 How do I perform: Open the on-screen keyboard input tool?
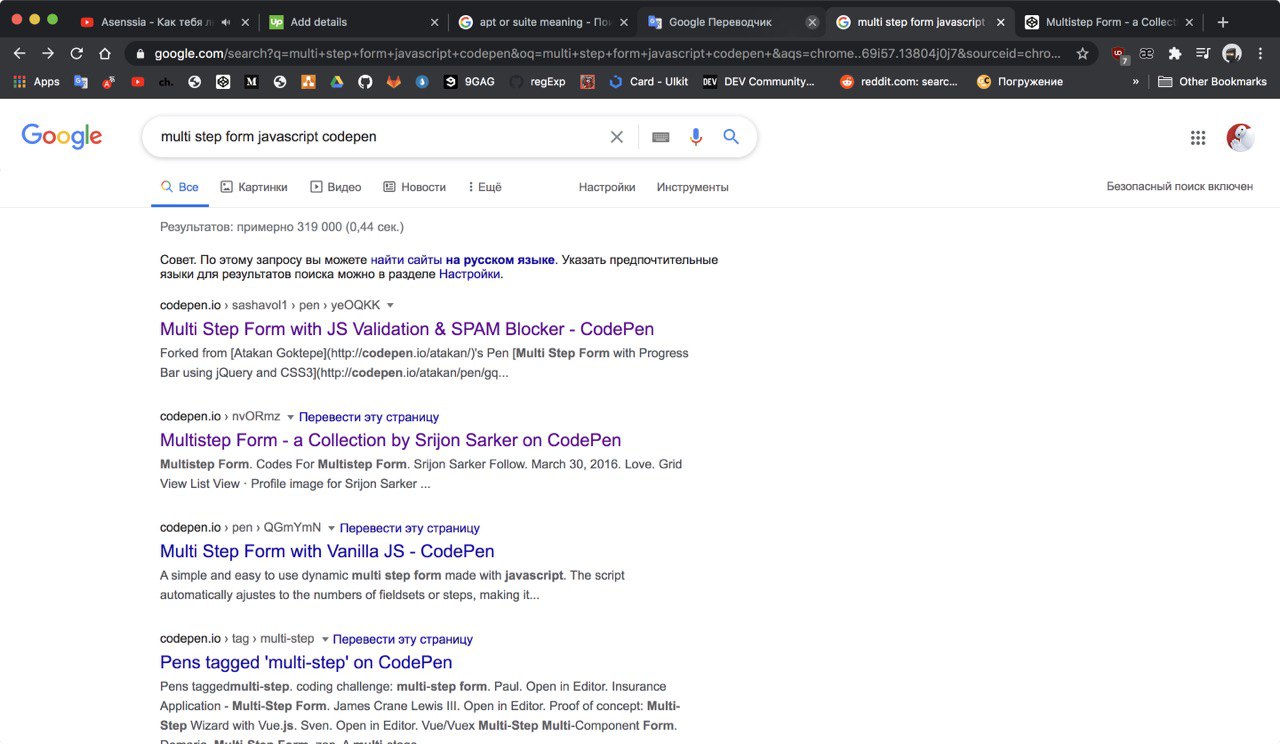[660, 137]
